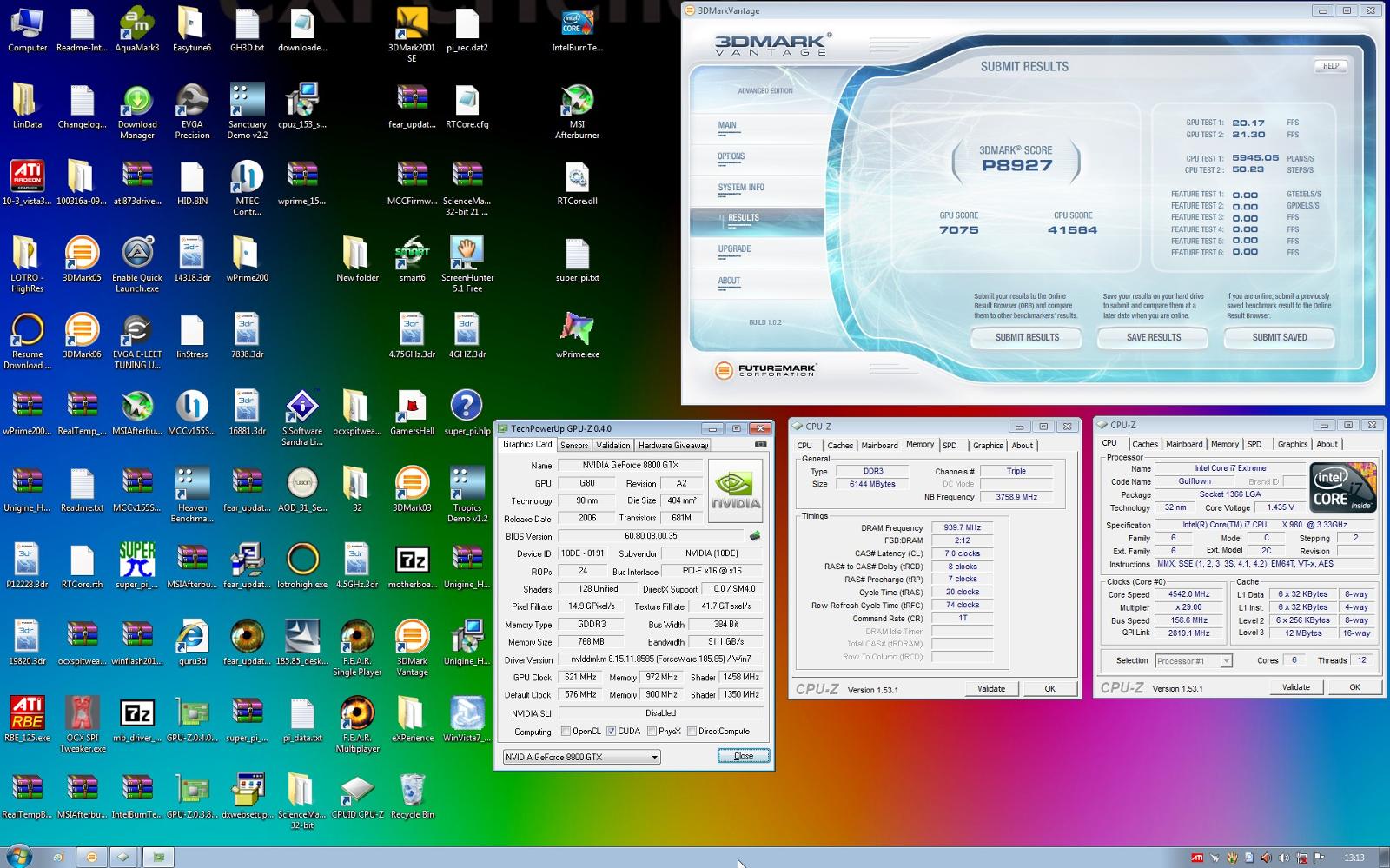Open the OCX SPI Tweaker.exe icon
This screenshot has width=1390, height=868.
pyautogui.click(x=82, y=726)
